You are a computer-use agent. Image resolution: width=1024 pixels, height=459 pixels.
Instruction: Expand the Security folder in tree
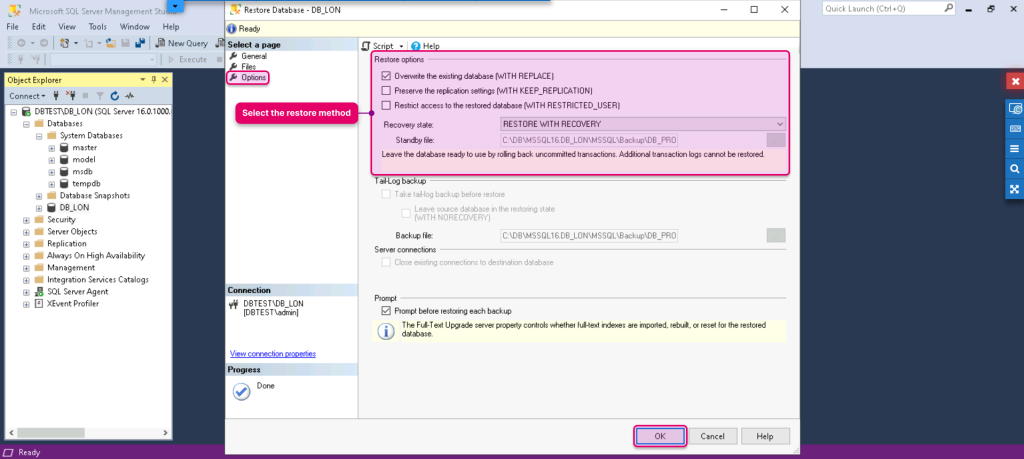pos(27,220)
